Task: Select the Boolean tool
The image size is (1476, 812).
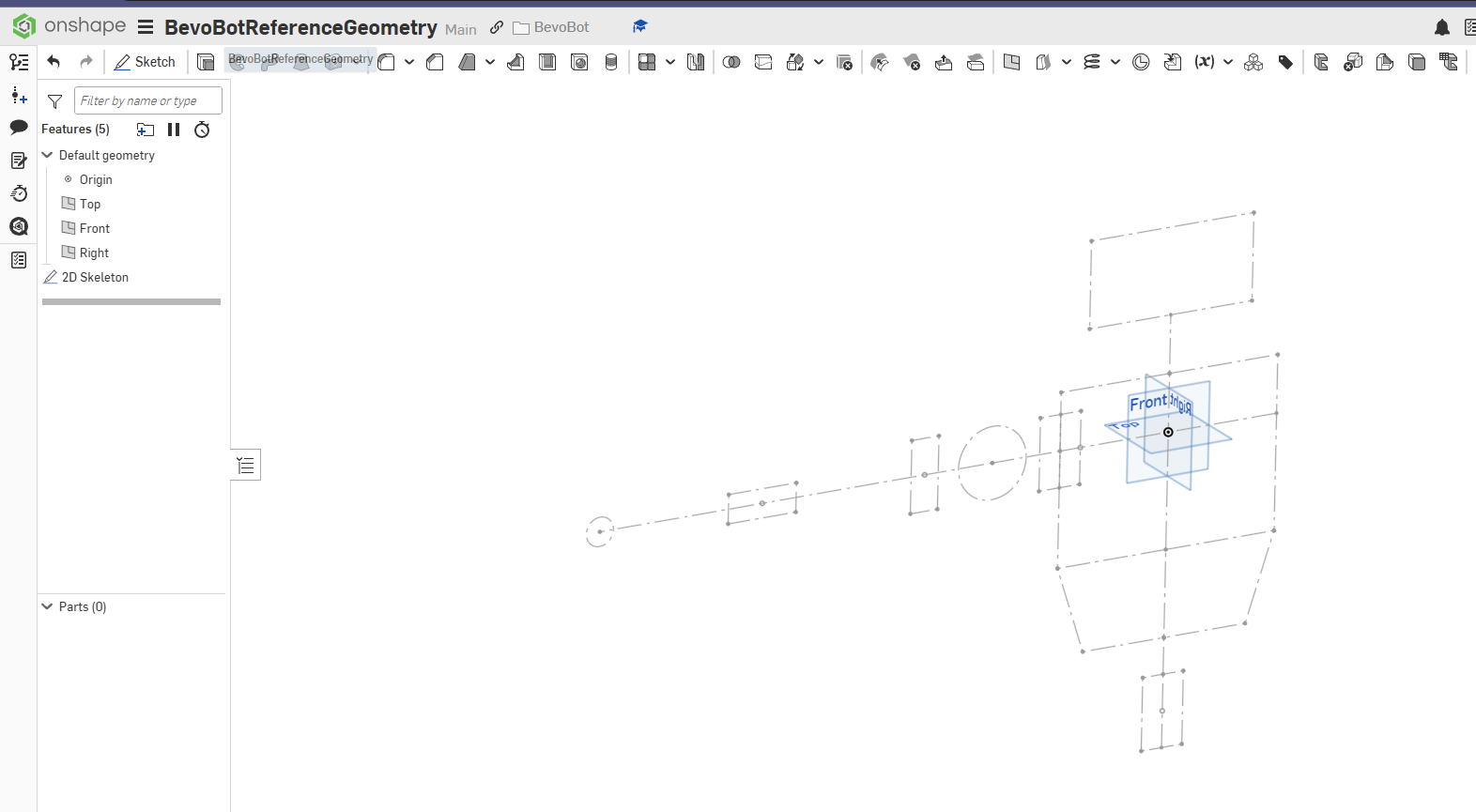Action: coord(731,62)
